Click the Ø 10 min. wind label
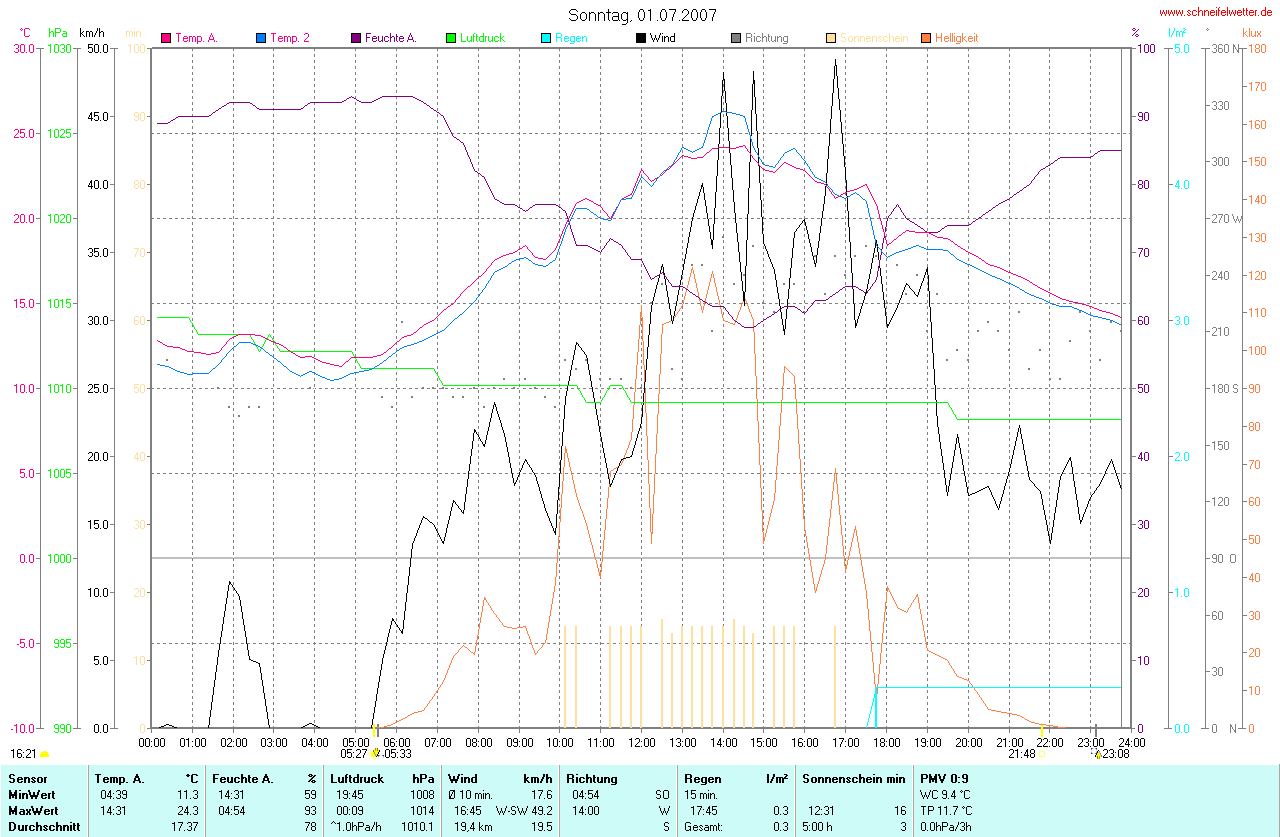Image resolution: width=1280 pixels, height=837 pixels. pyautogui.click(x=470, y=794)
